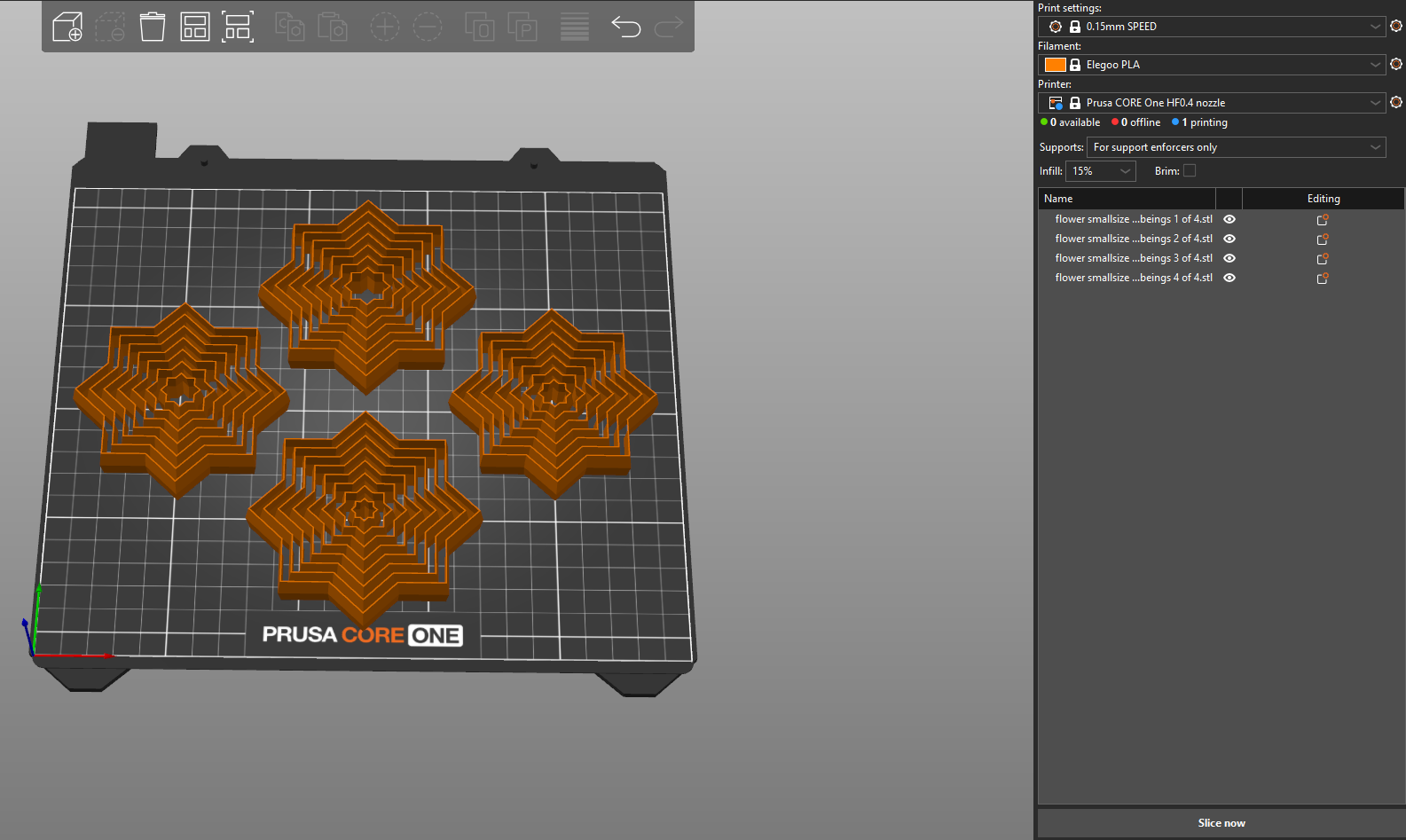This screenshot has width=1406, height=840.
Task: Open the Elegoo PLA filament dropdown
Action: point(1212,65)
